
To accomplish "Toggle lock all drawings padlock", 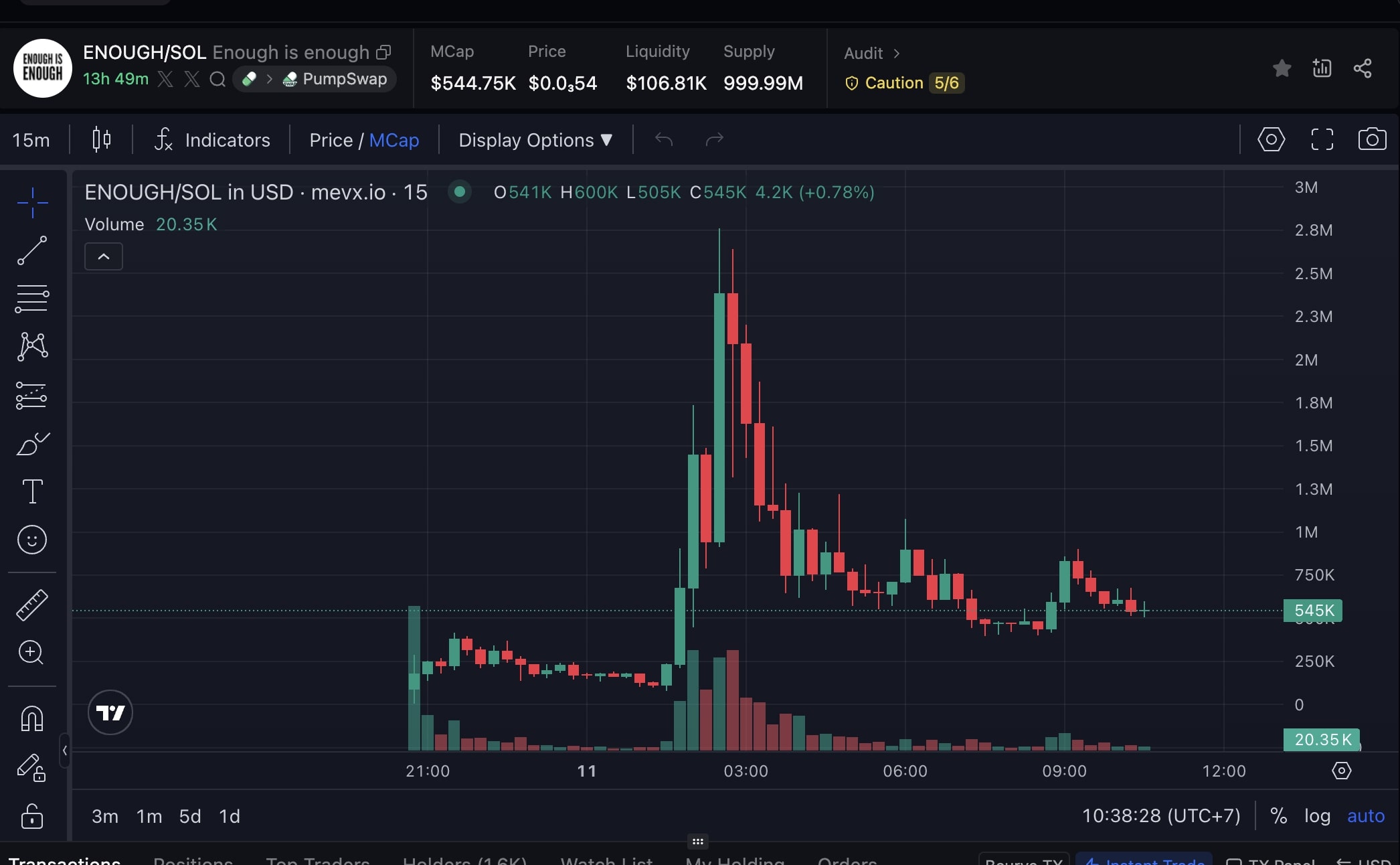I will [x=32, y=816].
